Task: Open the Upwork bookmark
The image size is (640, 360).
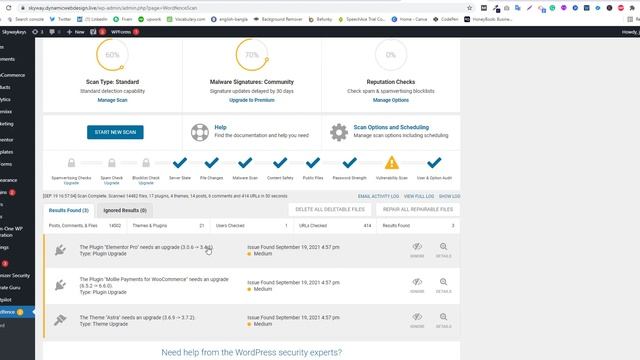Action: click(149, 19)
